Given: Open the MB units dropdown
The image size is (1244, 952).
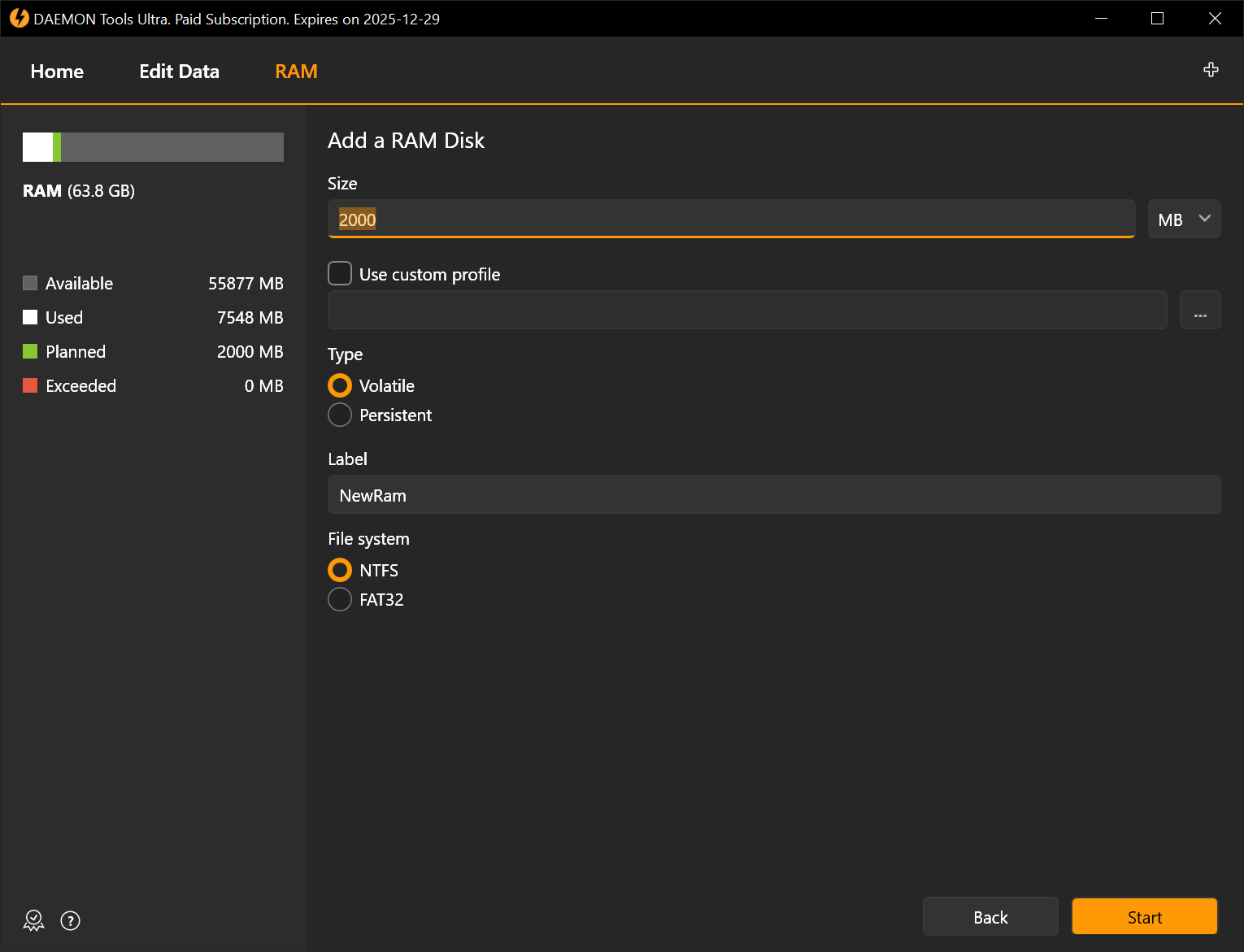Looking at the screenshot, I should coord(1184,219).
